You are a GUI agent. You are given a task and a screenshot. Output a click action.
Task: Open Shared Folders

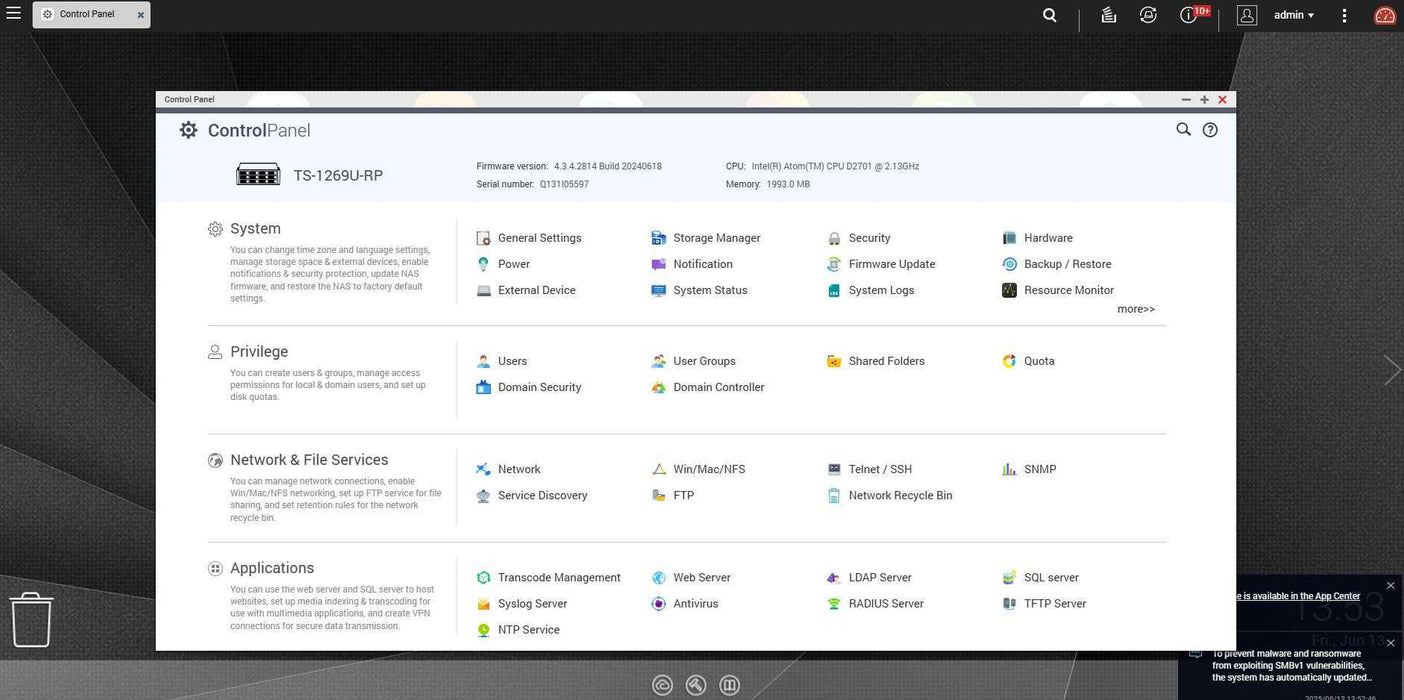point(875,361)
